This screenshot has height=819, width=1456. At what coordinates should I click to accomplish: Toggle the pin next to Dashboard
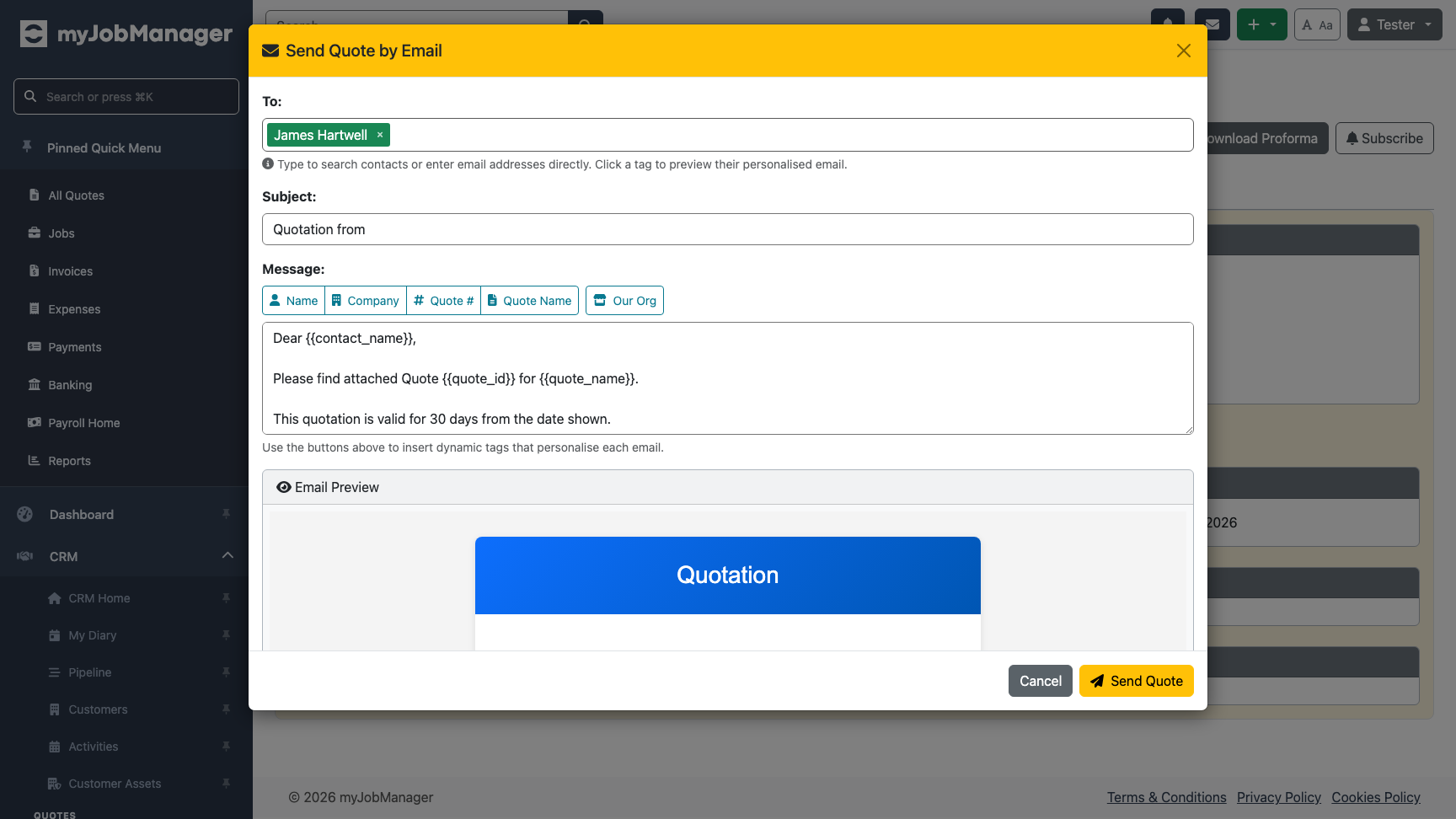click(x=226, y=514)
